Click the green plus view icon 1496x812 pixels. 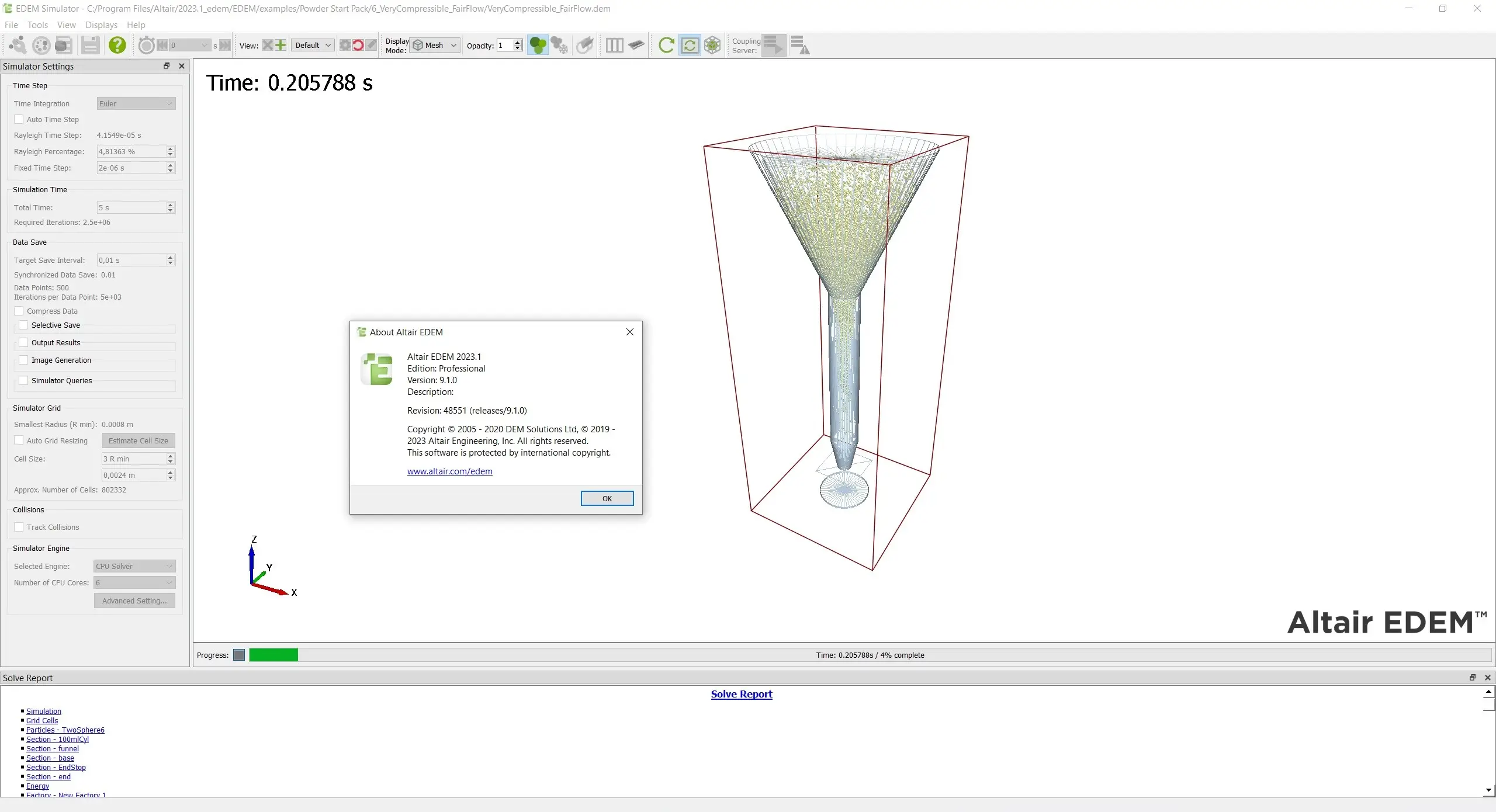[280, 45]
